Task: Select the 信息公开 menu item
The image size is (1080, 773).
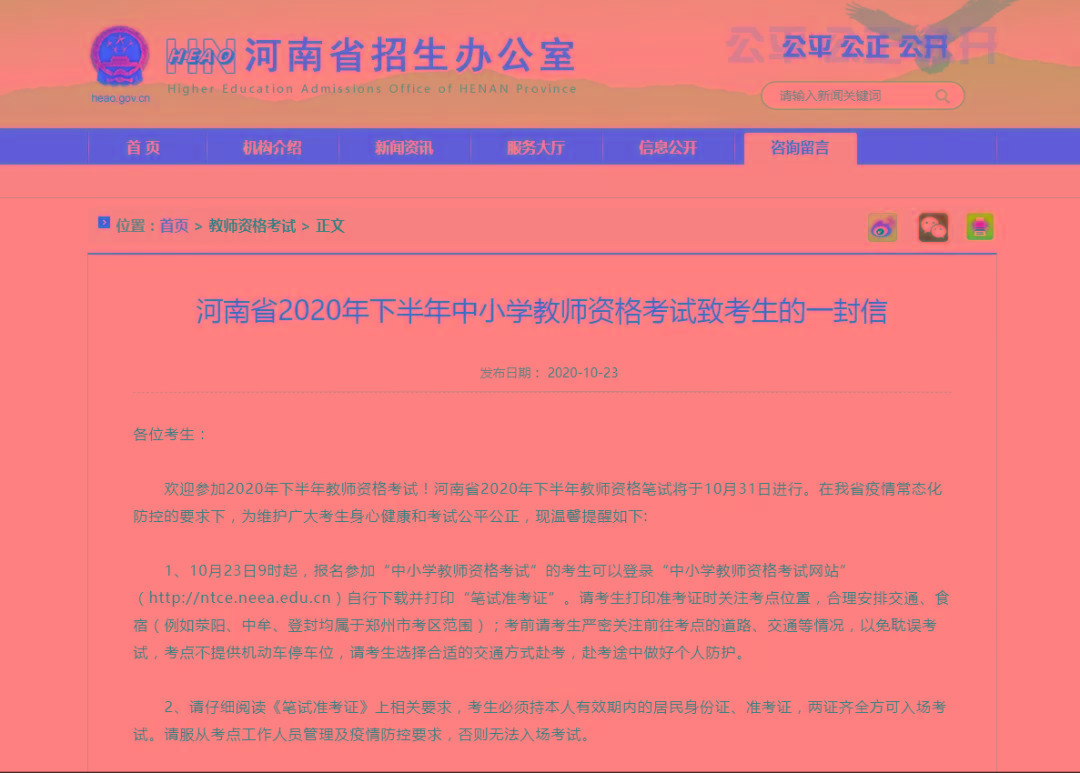Action: (669, 147)
